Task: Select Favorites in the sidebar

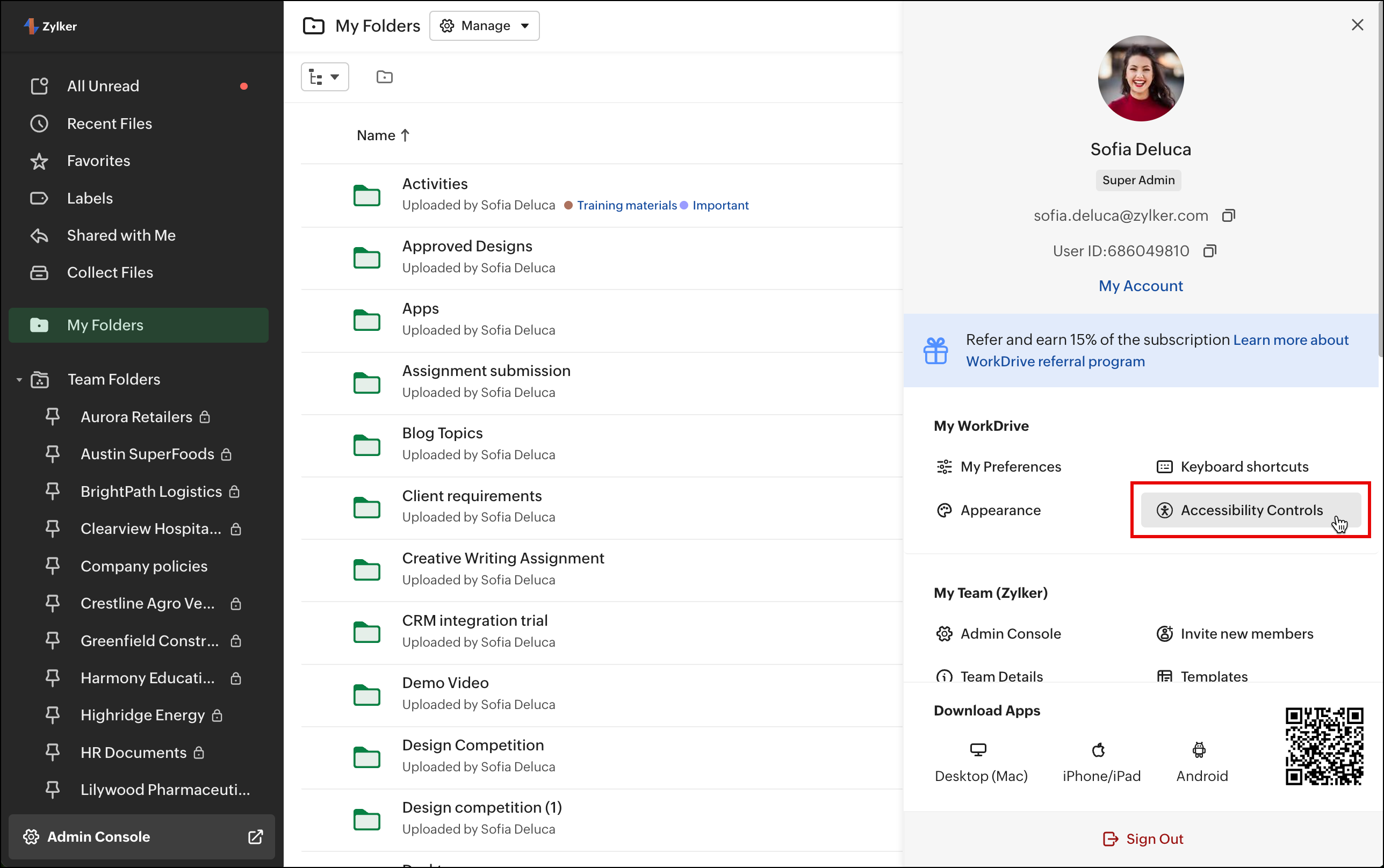Action: pyautogui.click(x=98, y=161)
